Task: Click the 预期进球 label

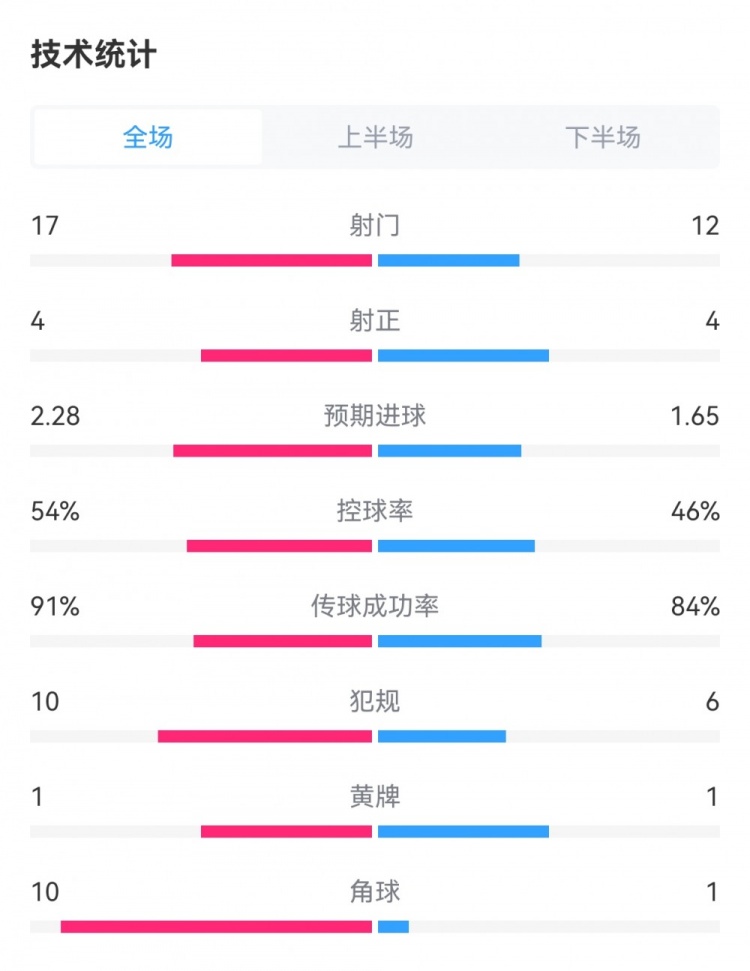Action: [x=375, y=416]
